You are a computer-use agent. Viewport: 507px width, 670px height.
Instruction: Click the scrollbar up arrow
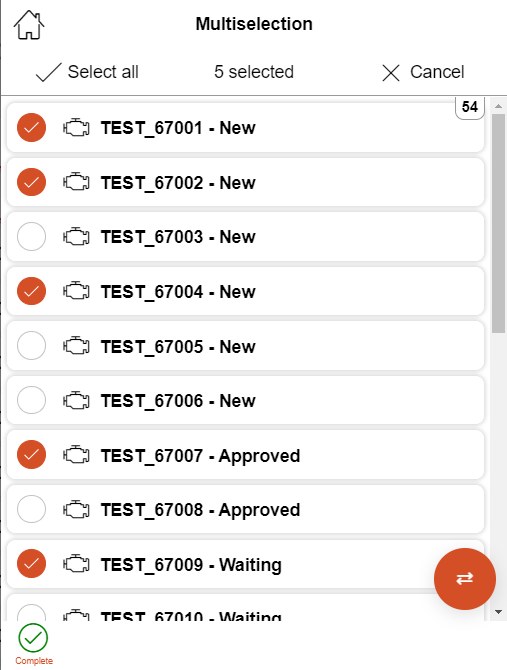point(498,106)
